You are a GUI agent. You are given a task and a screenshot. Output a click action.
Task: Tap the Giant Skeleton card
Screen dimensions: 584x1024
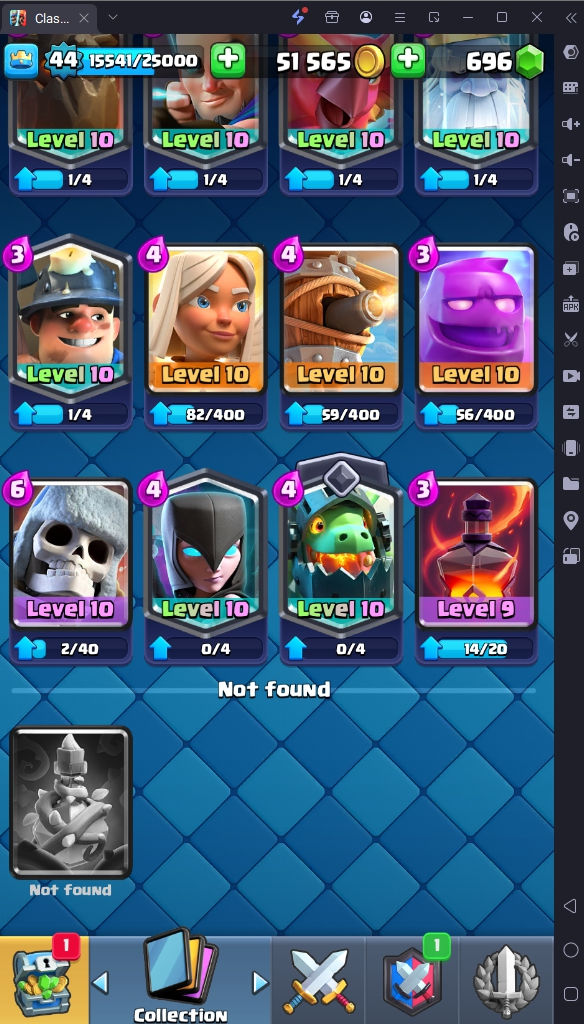(x=71, y=554)
